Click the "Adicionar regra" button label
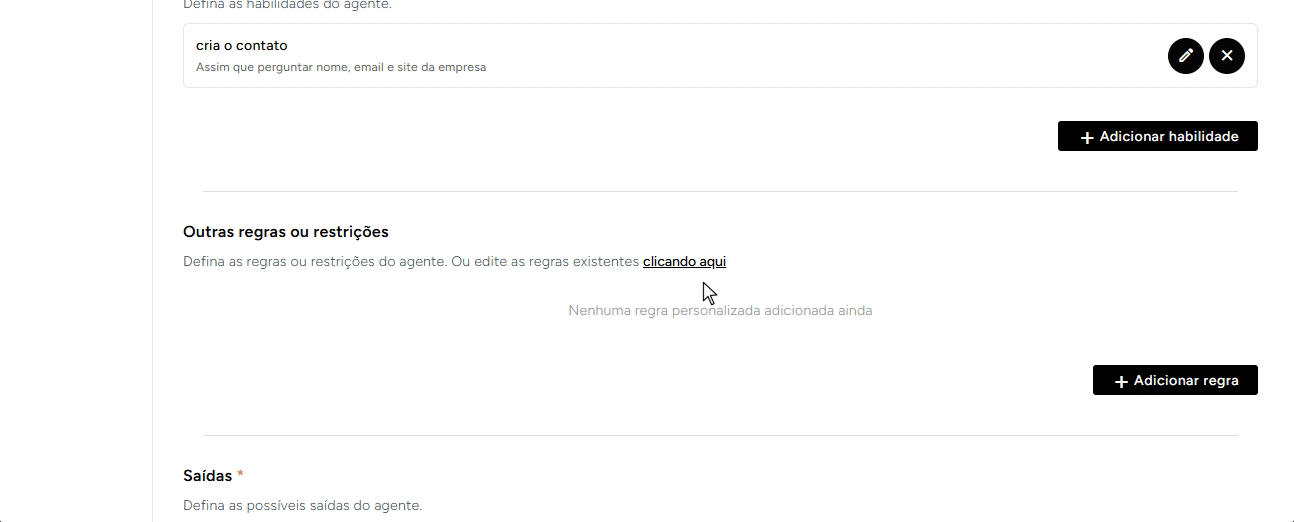Screen dimensions: 1294x522 point(1186,381)
